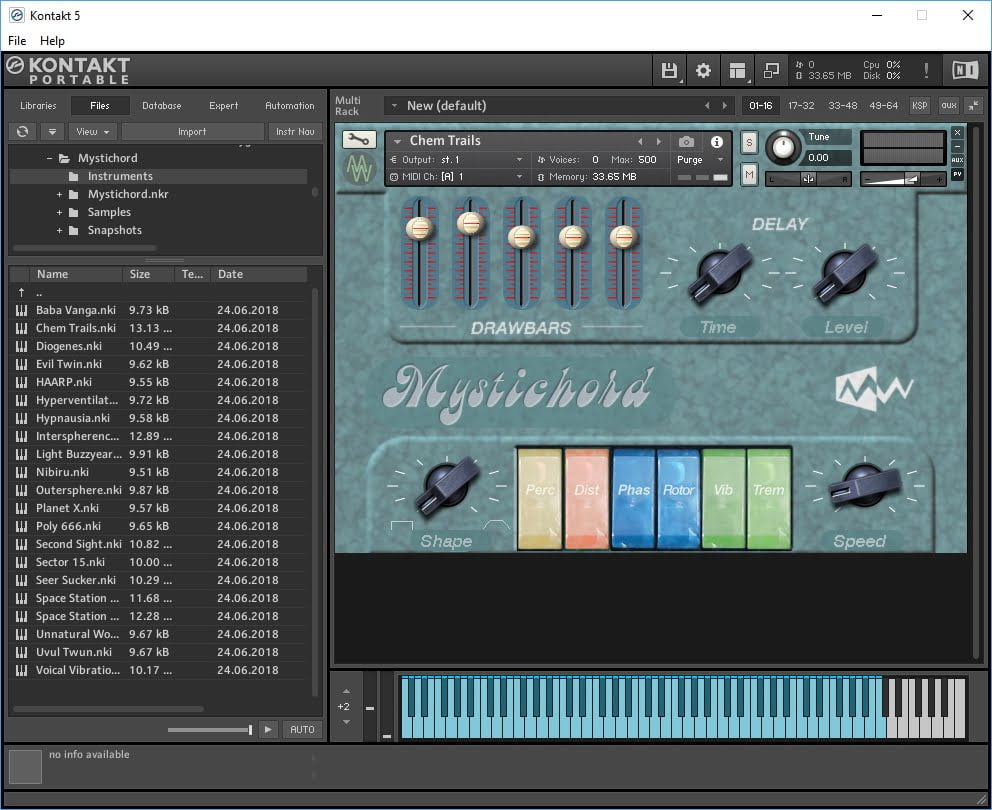Viewport: 992px width, 810px height.
Task: Go to next multi with the right arrow
Action: tap(724, 106)
